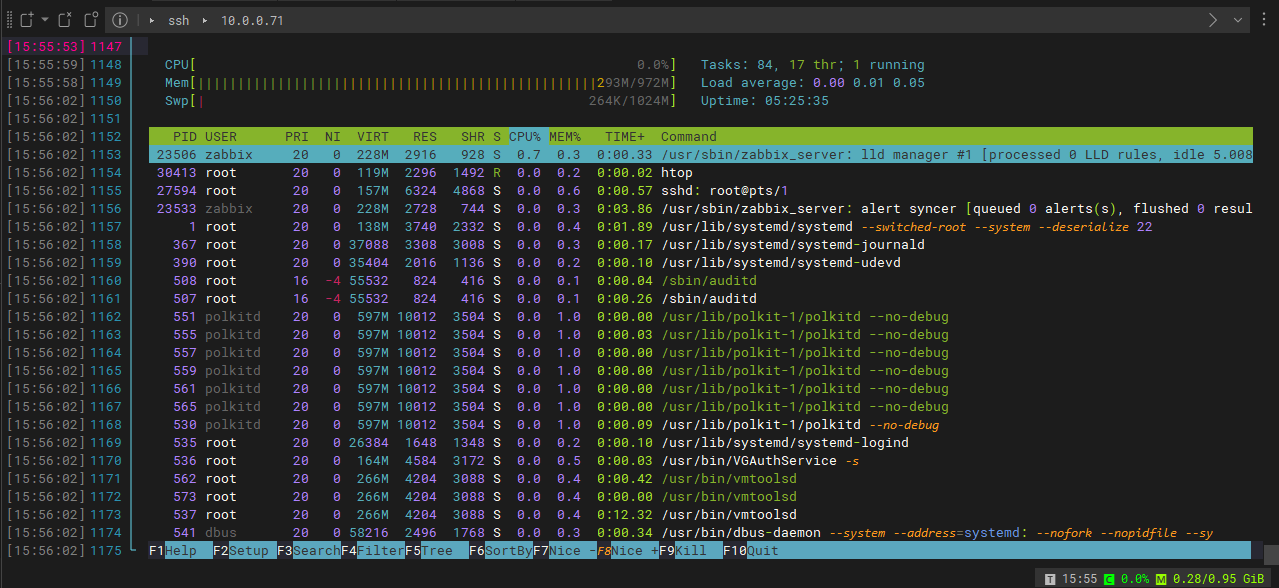
Task: Click the Tasks: 84, 17 thr text
Action: tap(769, 65)
